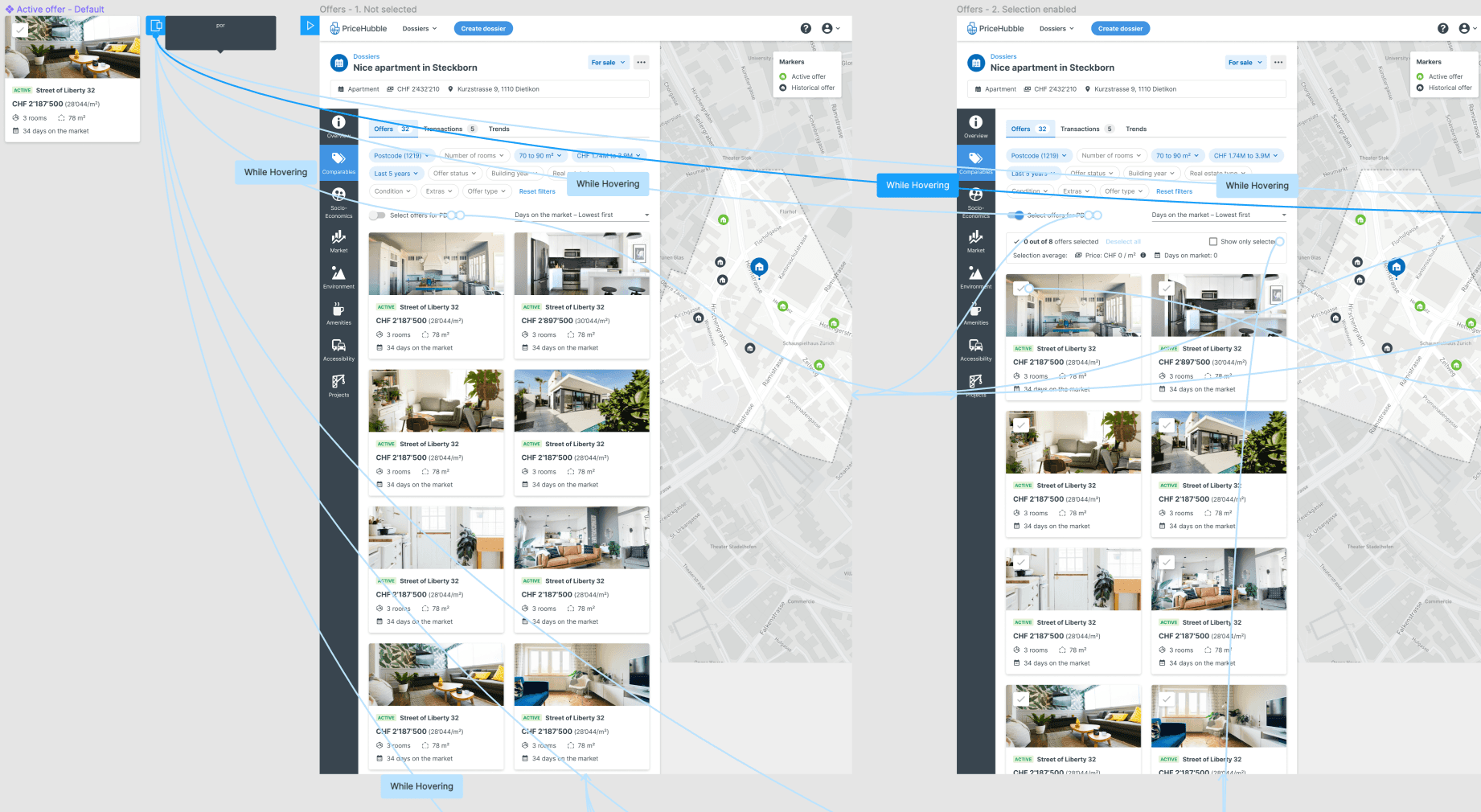The height and width of the screenshot is (812, 1481).
Task: Switch to Trends tab in Selection enabled frame
Action: click(1135, 129)
